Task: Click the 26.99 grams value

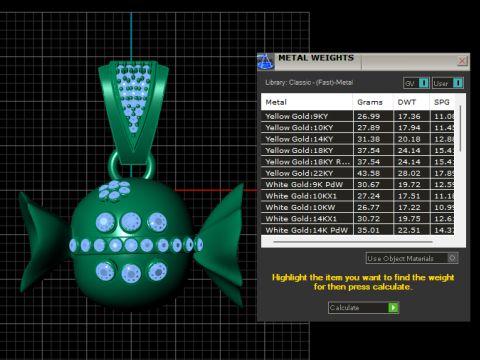Action: pos(368,116)
